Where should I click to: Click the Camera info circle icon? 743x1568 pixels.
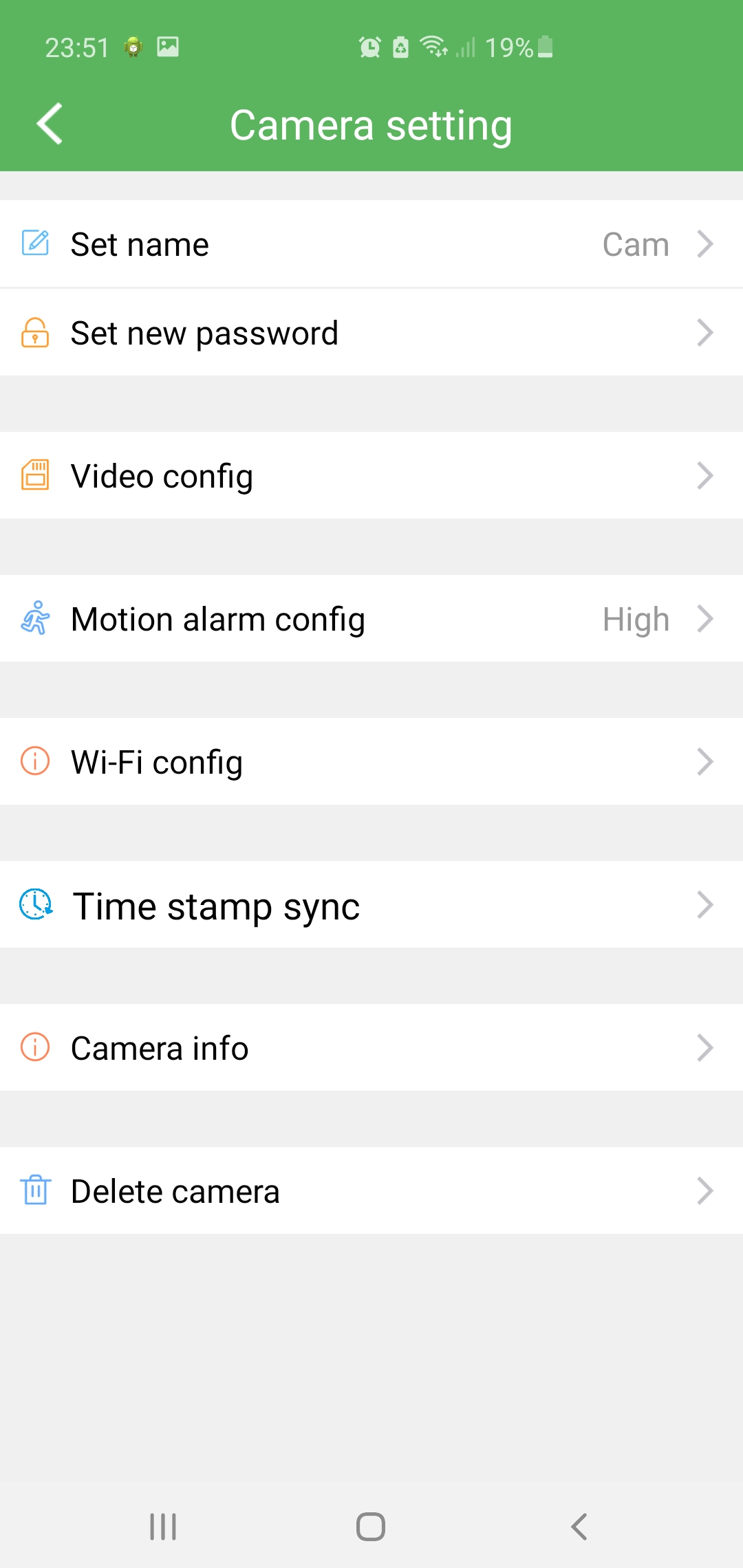[x=35, y=1047]
